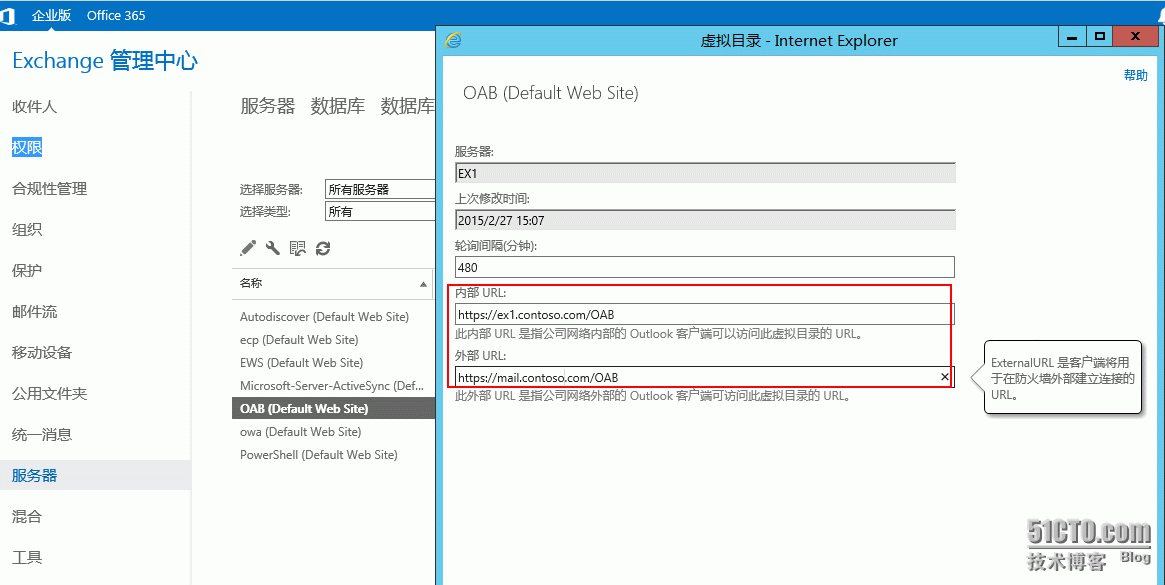
Task: Click the read-only 服务器 field showing EX1
Action: 705,172
